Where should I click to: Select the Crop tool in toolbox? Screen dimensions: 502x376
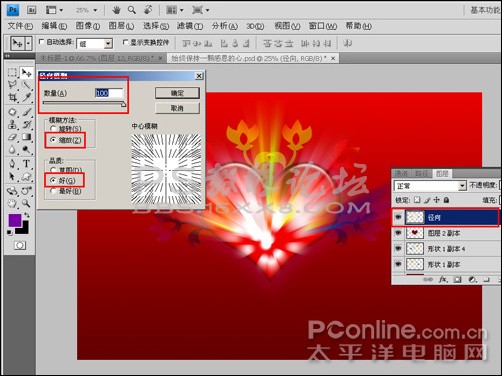(12, 97)
